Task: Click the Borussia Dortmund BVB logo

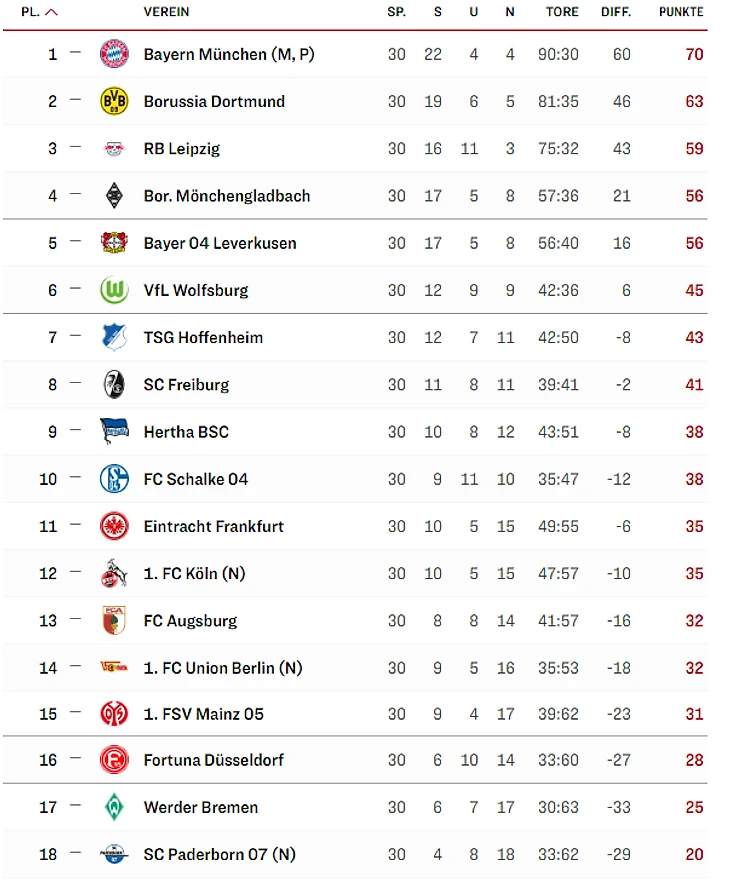Action: coord(114,101)
